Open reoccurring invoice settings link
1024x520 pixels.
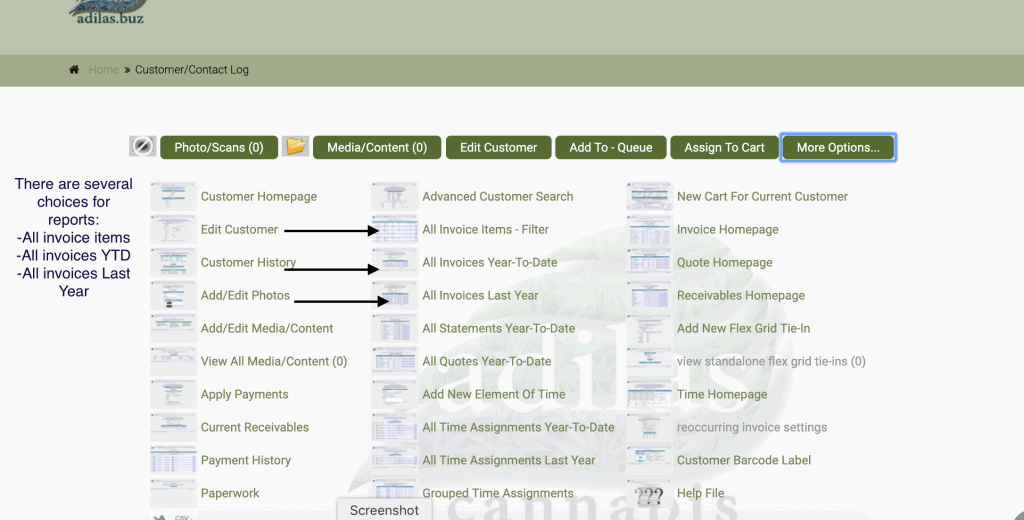(752, 427)
